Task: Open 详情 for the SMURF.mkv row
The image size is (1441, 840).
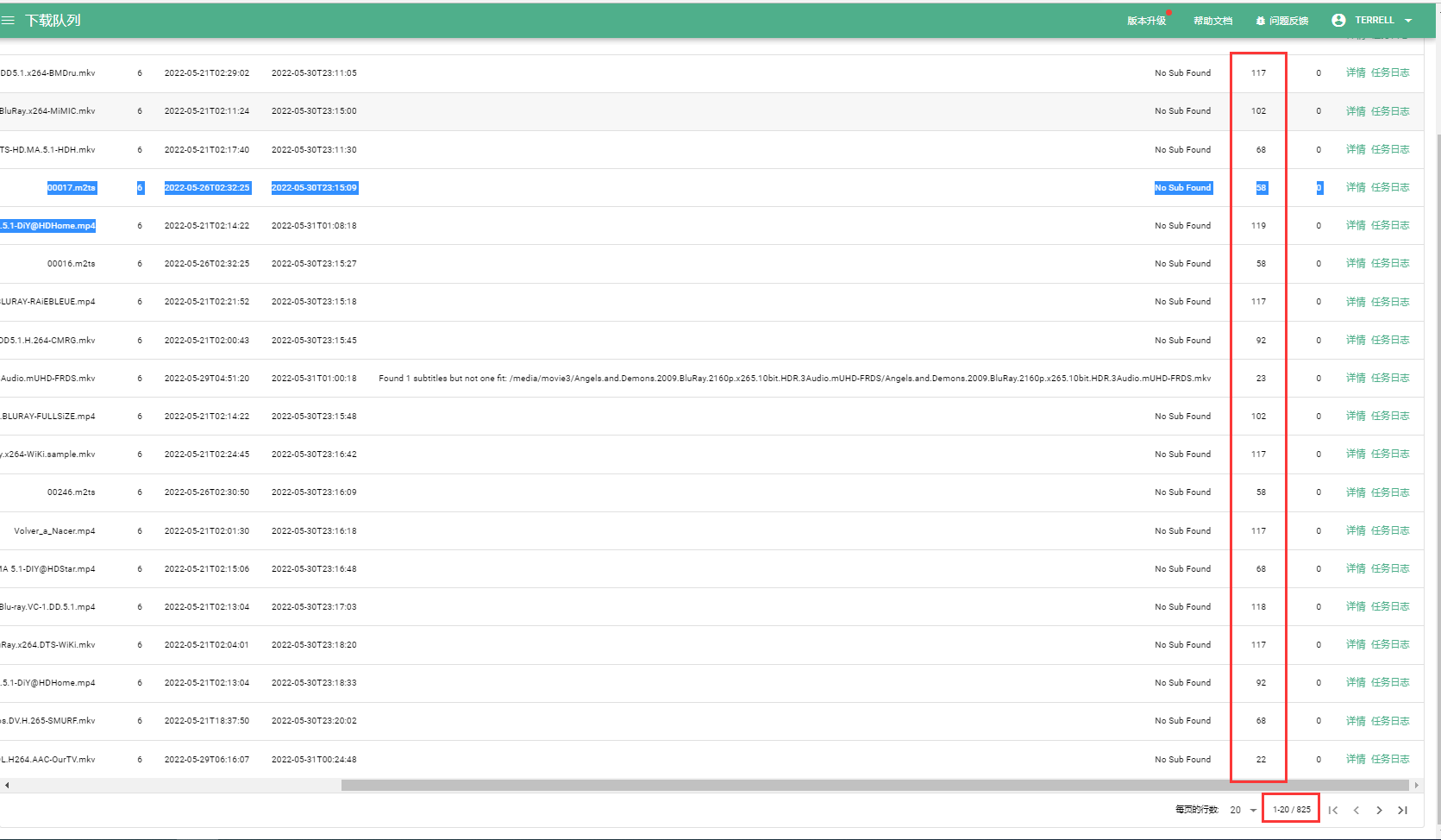Action: point(1356,721)
